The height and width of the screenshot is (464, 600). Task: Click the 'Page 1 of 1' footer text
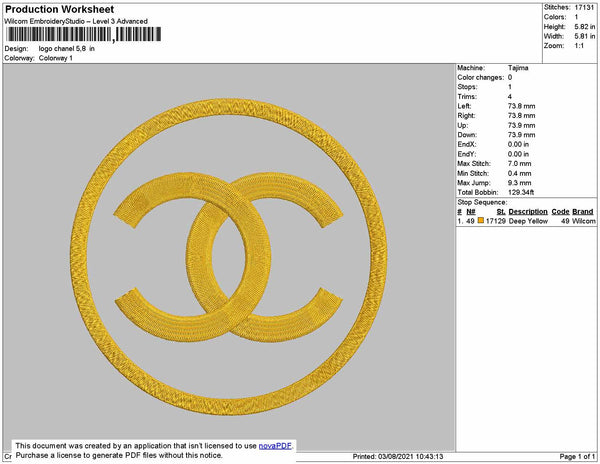[x=577, y=456]
